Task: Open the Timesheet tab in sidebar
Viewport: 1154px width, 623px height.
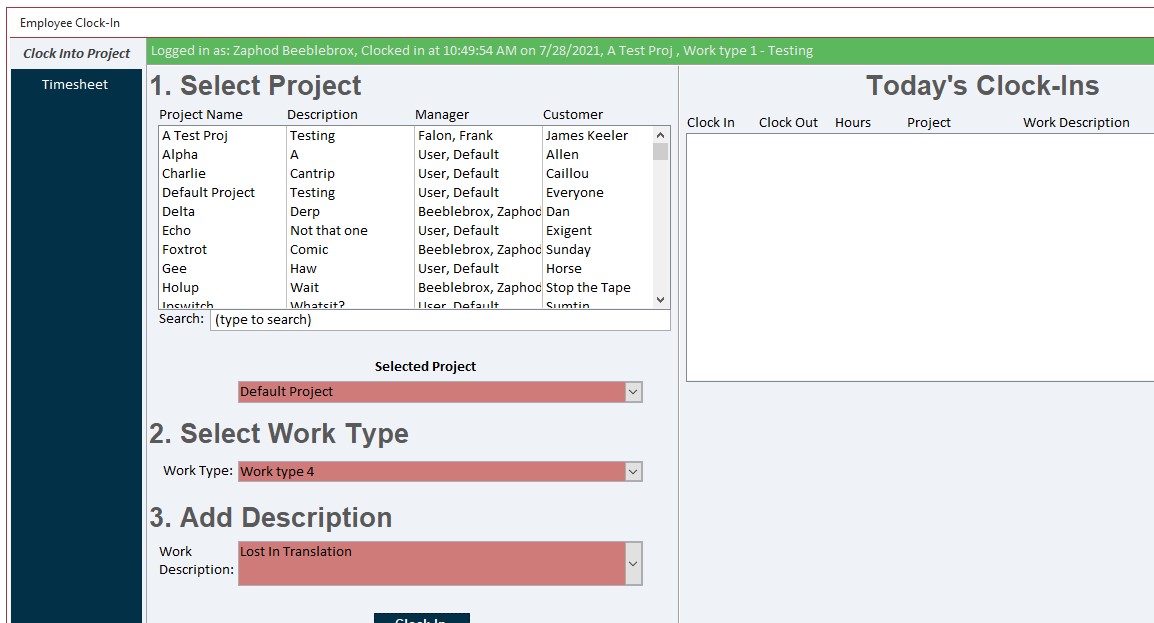Action: tap(75, 85)
